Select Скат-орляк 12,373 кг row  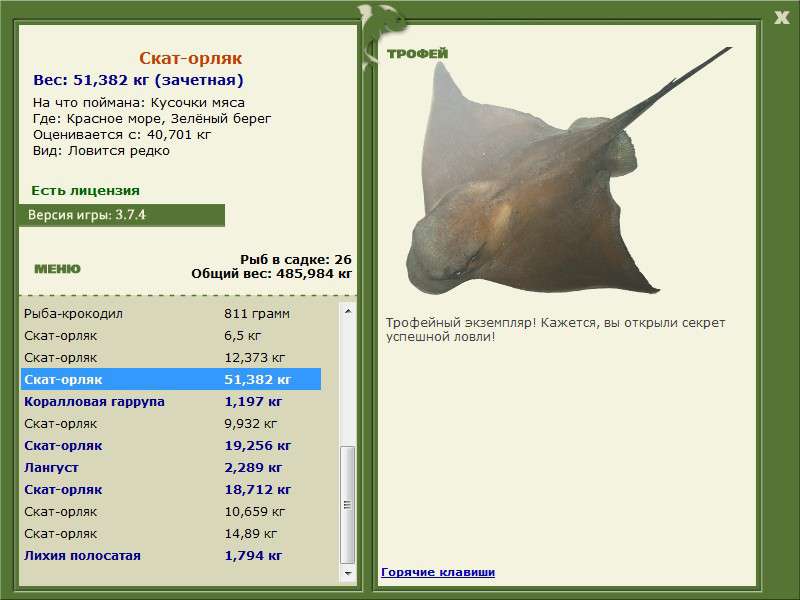click(x=171, y=358)
